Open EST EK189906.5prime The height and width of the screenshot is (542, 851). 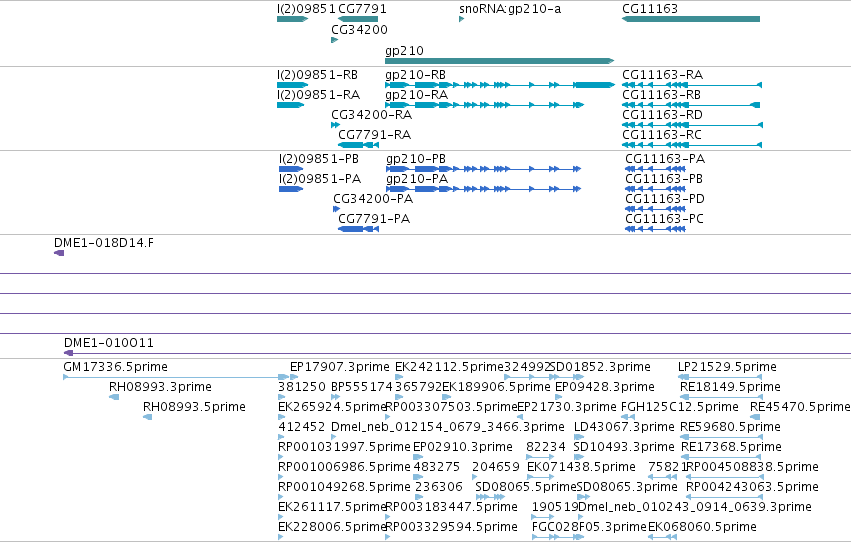point(496,387)
